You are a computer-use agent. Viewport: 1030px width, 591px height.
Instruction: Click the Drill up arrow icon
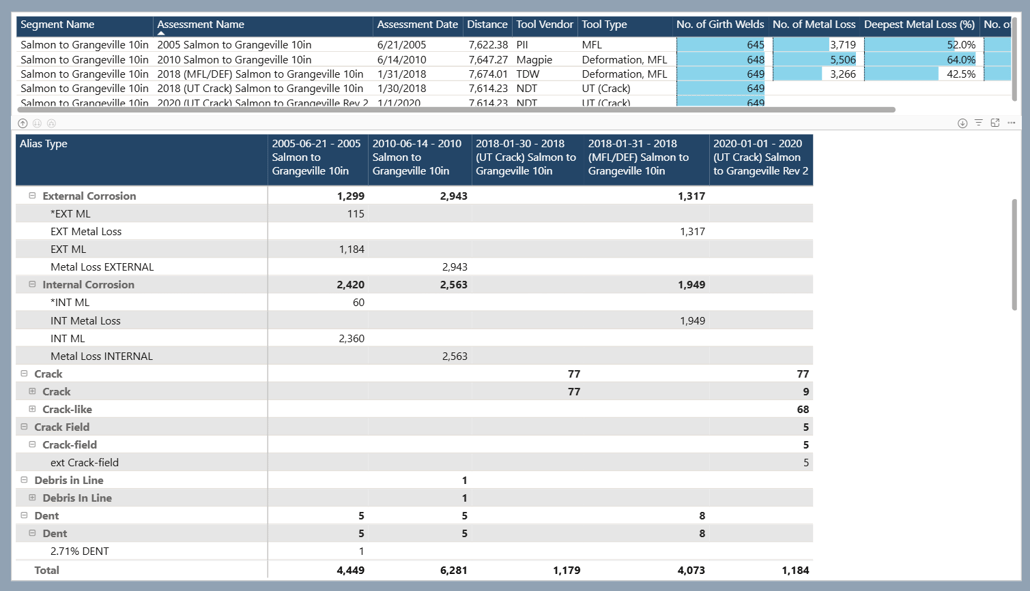click(23, 123)
